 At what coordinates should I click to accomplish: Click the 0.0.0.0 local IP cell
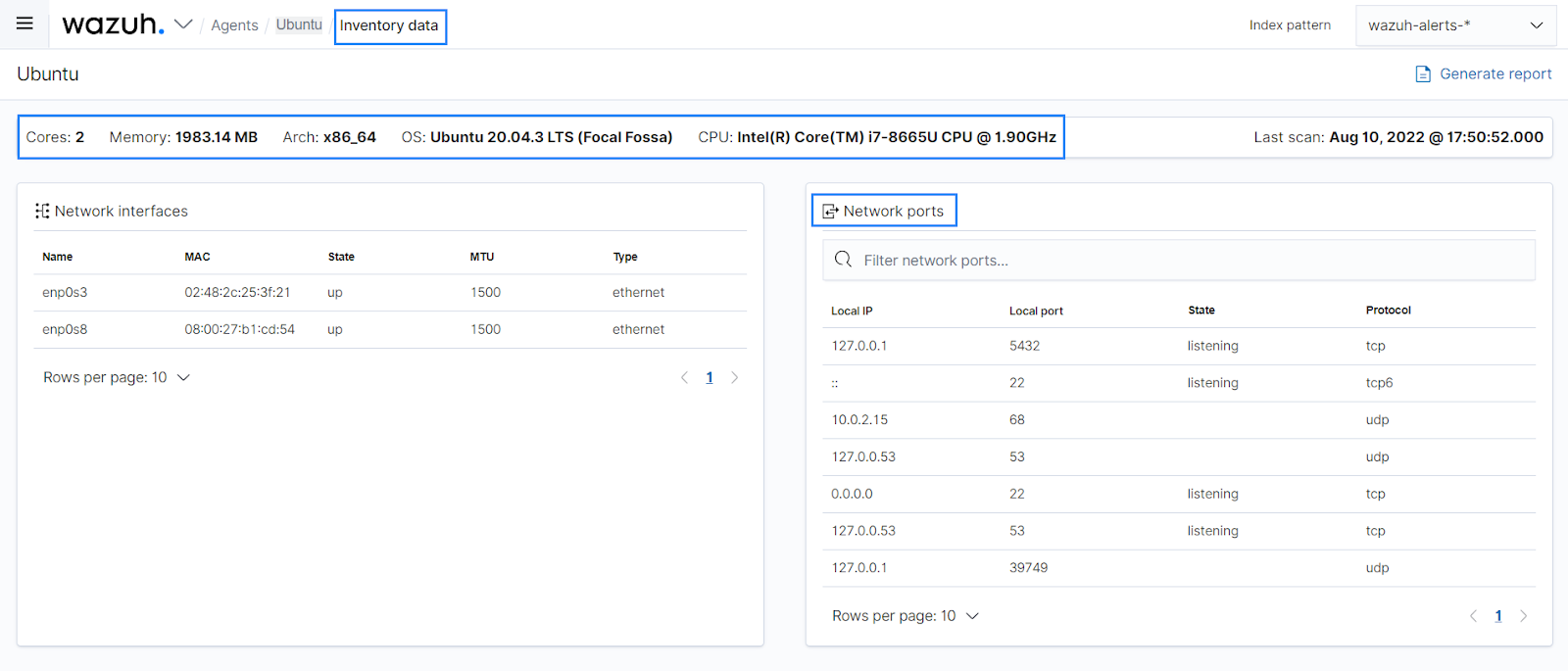click(852, 494)
